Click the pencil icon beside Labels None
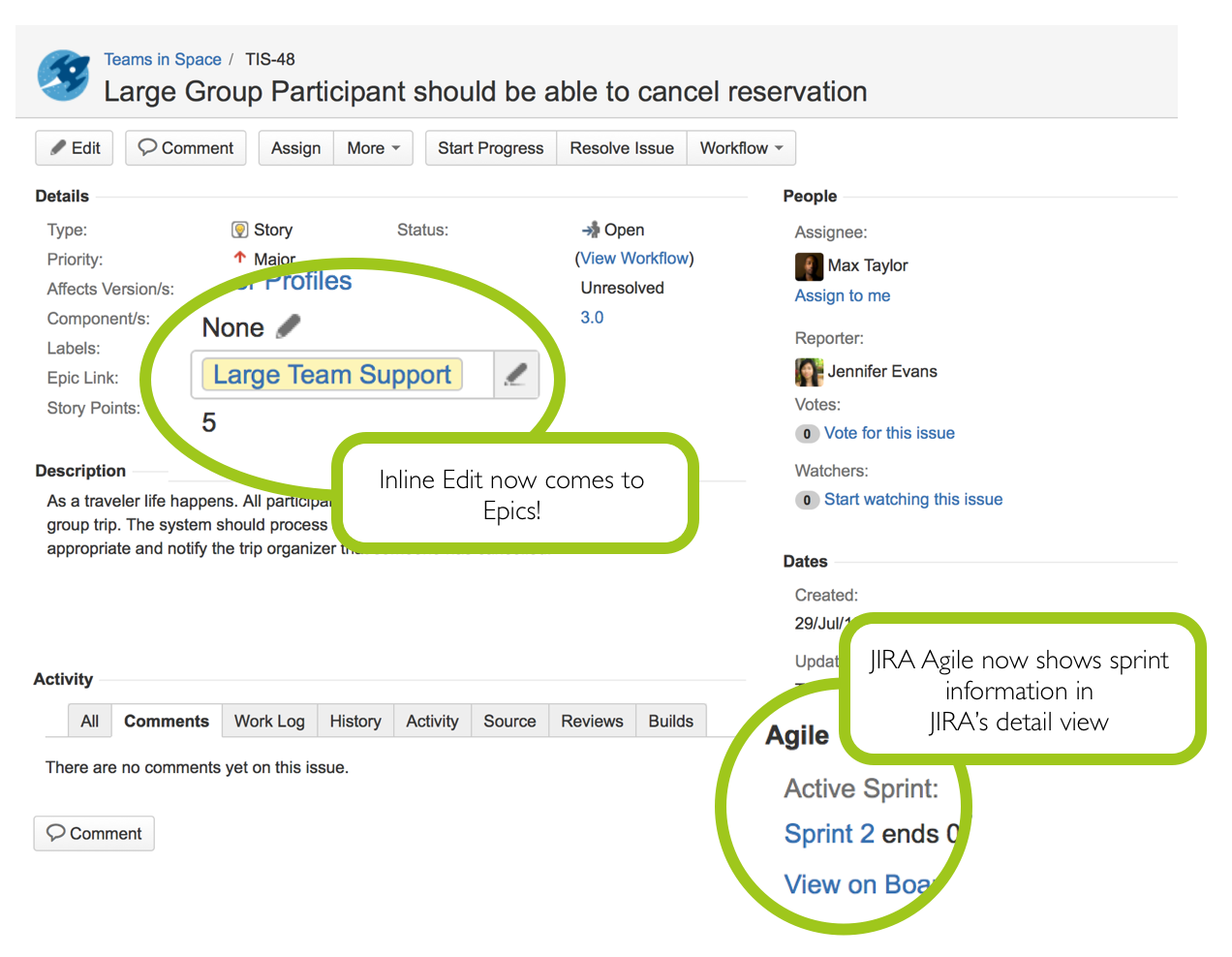This screenshot has height=957, width=1232. [288, 327]
